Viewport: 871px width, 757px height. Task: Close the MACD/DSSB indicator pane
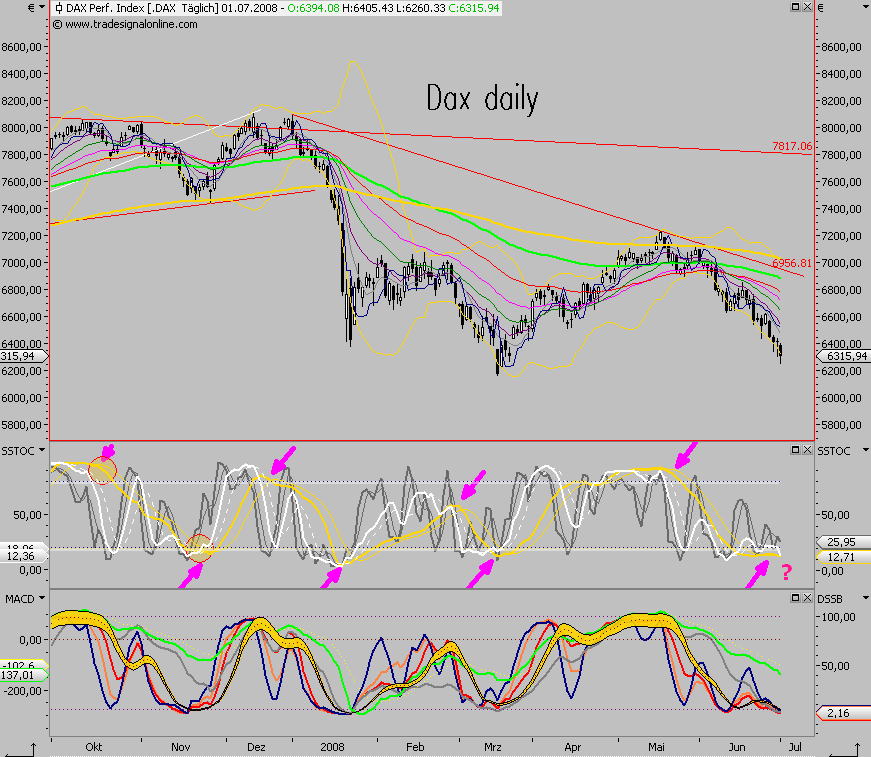(x=807, y=598)
